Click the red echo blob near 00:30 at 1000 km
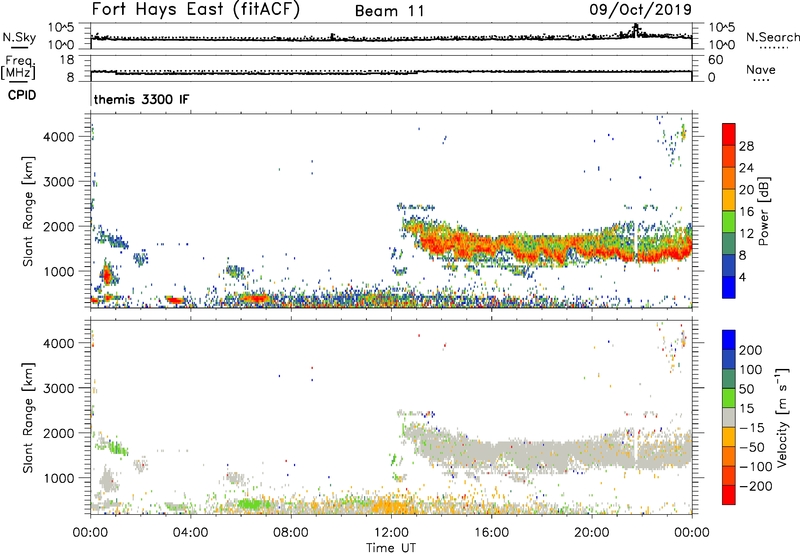Image resolution: width=800 pixels, height=554 pixels. point(106,275)
